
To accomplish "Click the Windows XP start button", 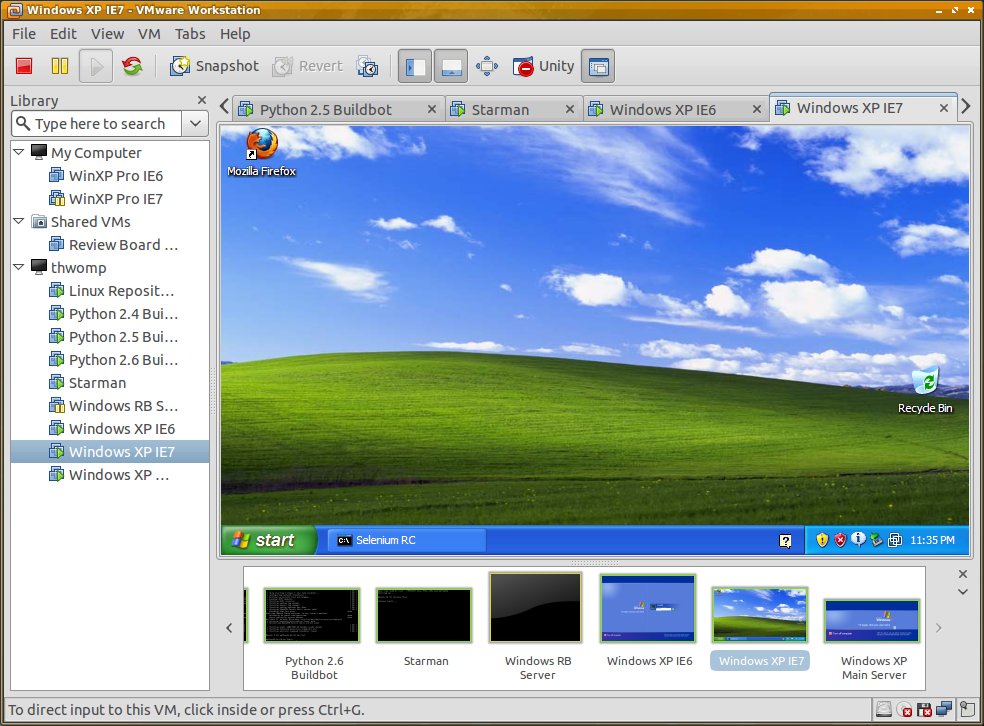I will [269, 540].
